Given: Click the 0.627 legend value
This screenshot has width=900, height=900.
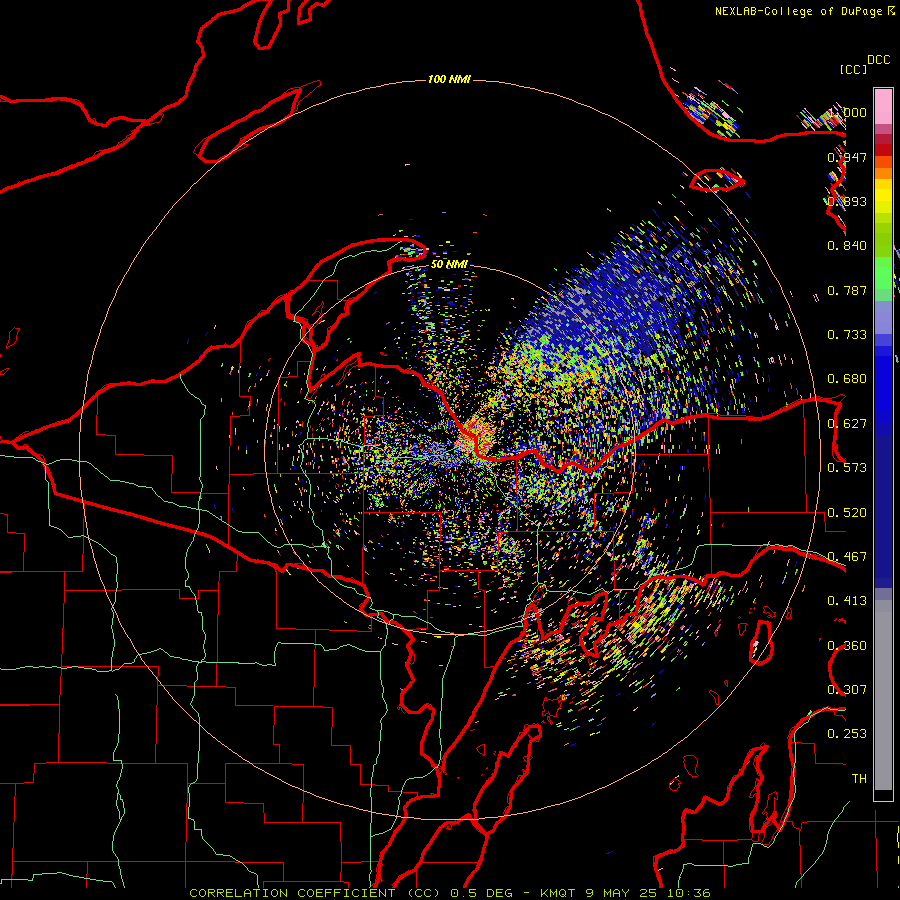Looking at the screenshot, I should 847,424.
